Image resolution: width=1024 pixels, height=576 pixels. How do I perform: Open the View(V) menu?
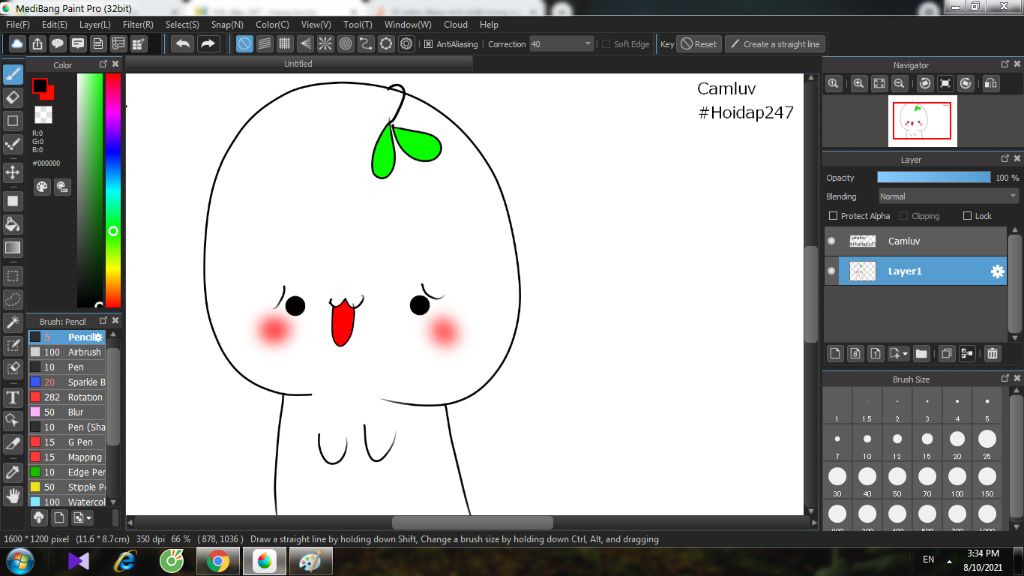coord(316,25)
